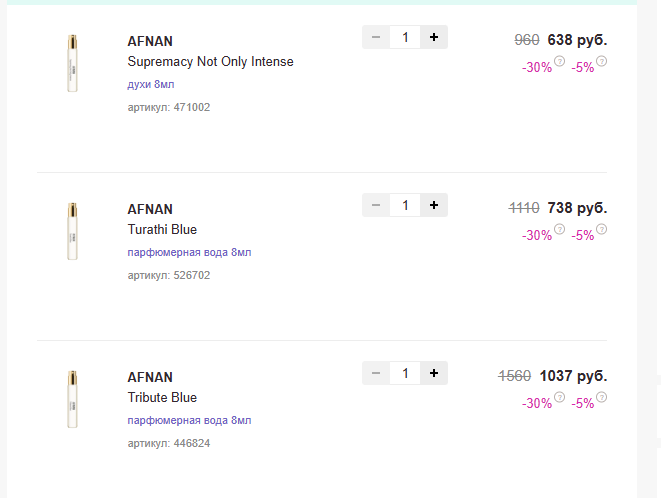
Task: Open Turathi Blue 'парфюмерная вода 8мл' link
Action: [189, 252]
